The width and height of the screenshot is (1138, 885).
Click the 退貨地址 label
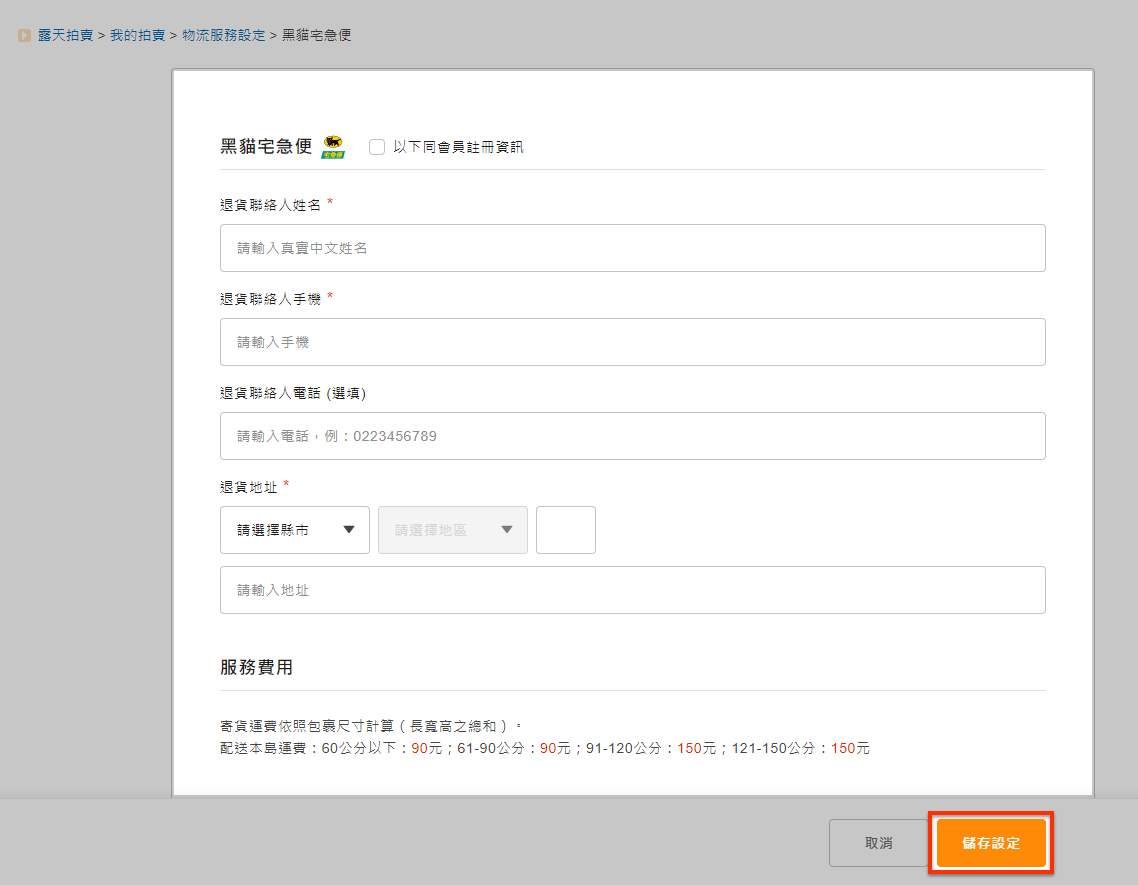click(249, 487)
